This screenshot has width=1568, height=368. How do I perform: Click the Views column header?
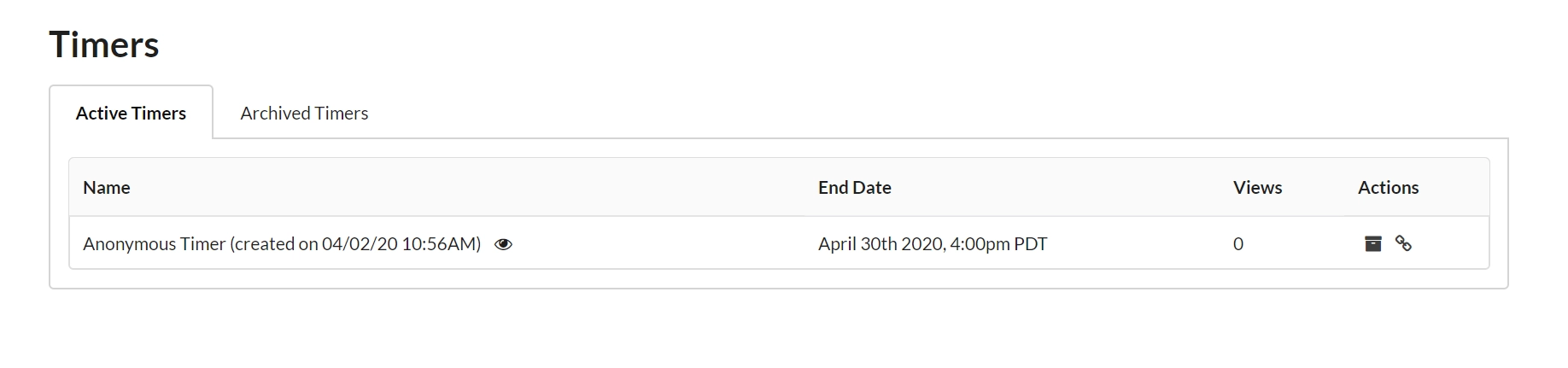(1257, 188)
